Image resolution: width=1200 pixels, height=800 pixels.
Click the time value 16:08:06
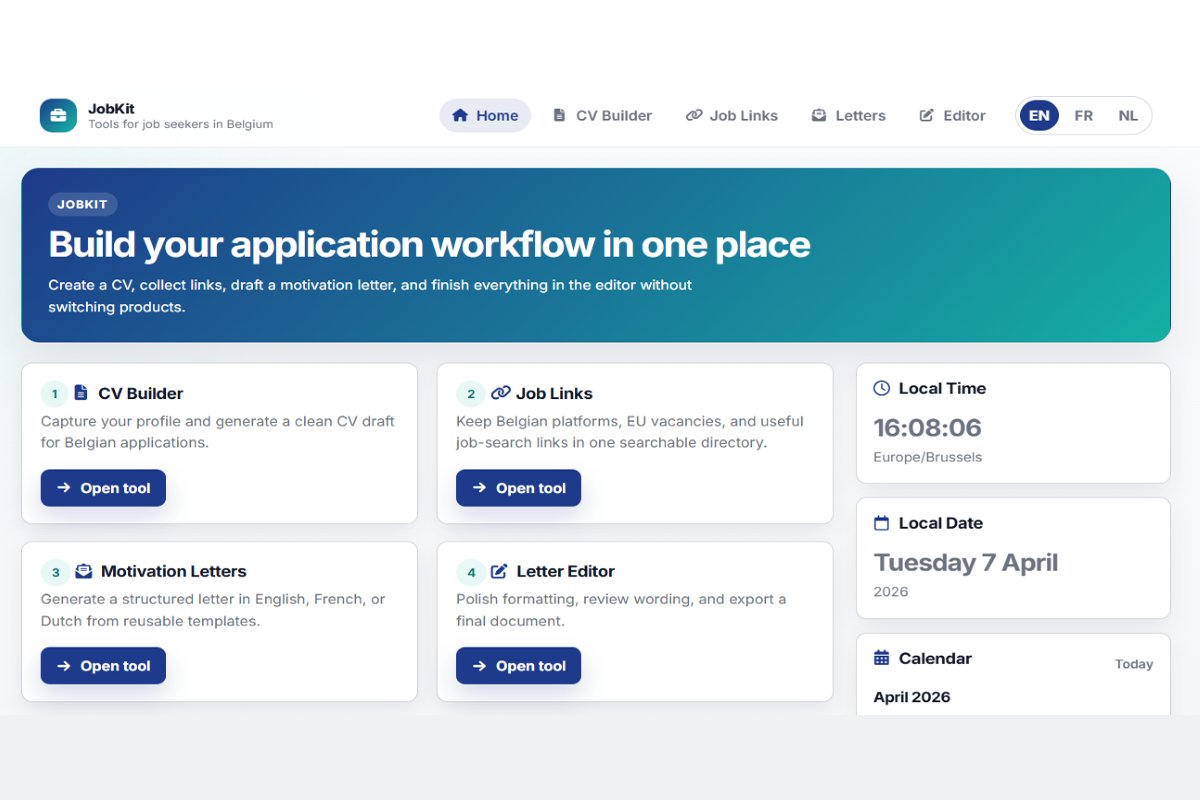928,428
